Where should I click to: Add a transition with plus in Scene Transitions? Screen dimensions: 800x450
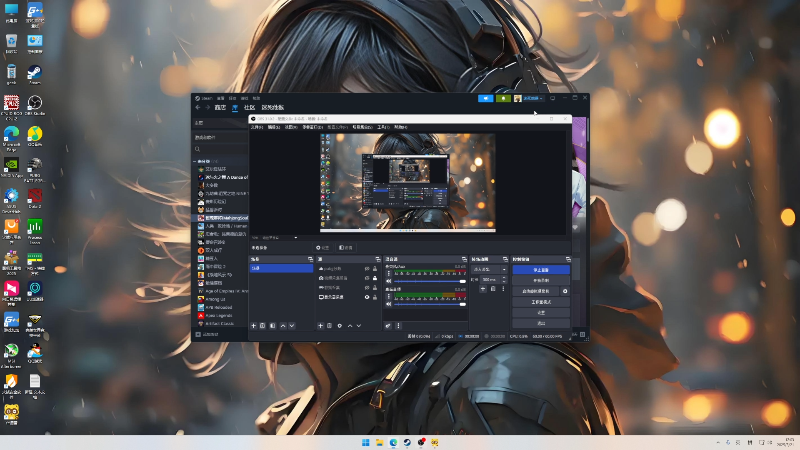(483, 289)
